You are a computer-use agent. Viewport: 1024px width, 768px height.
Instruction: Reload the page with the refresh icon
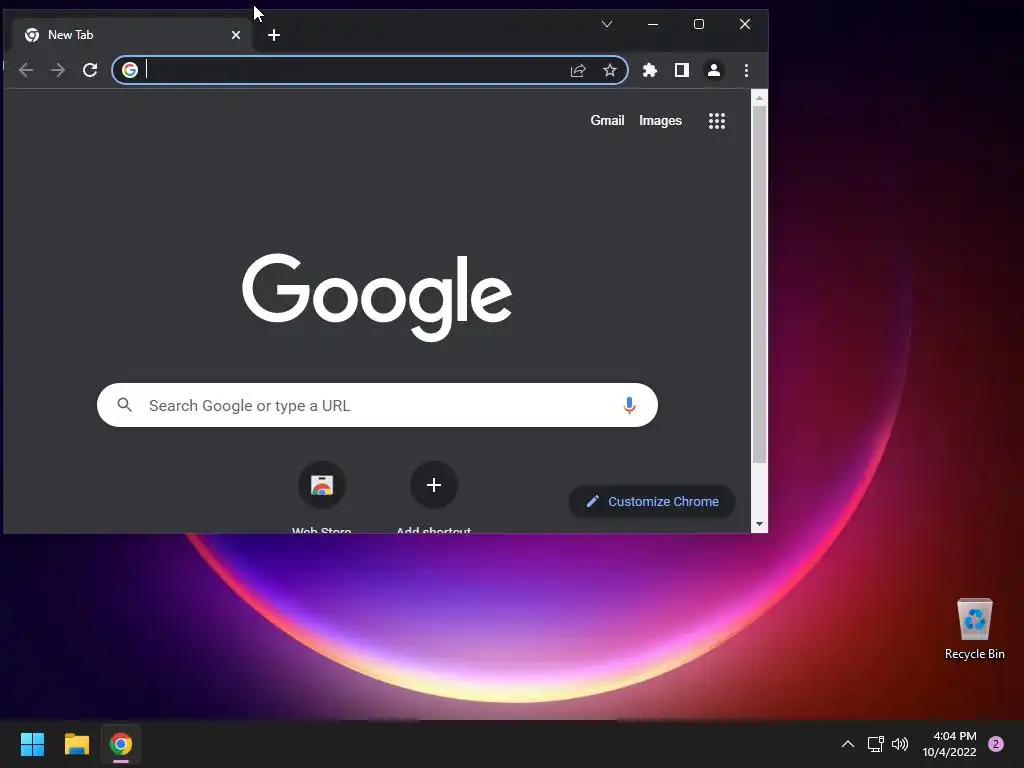point(90,70)
